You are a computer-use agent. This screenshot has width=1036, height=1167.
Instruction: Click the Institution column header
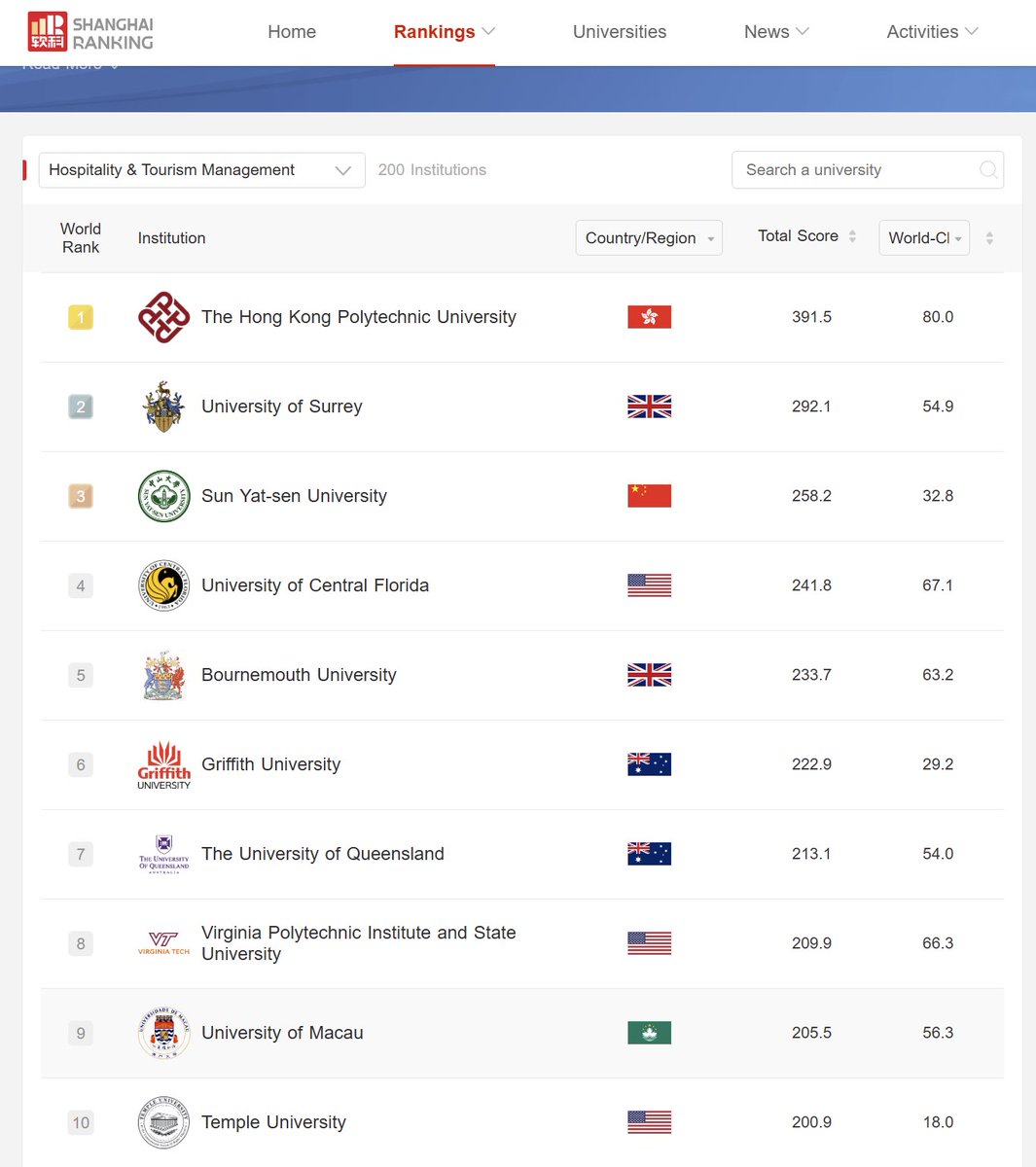tap(171, 238)
